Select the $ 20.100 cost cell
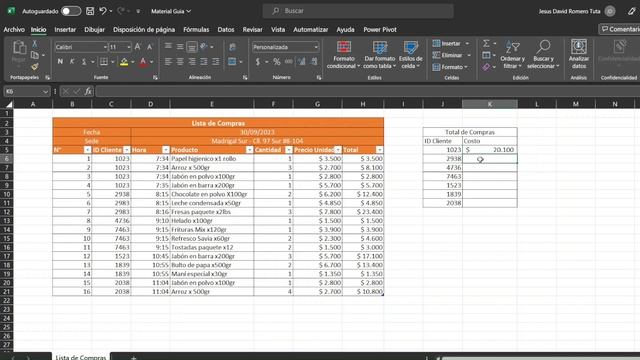The image size is (640, 360). [x=490, y=150]
